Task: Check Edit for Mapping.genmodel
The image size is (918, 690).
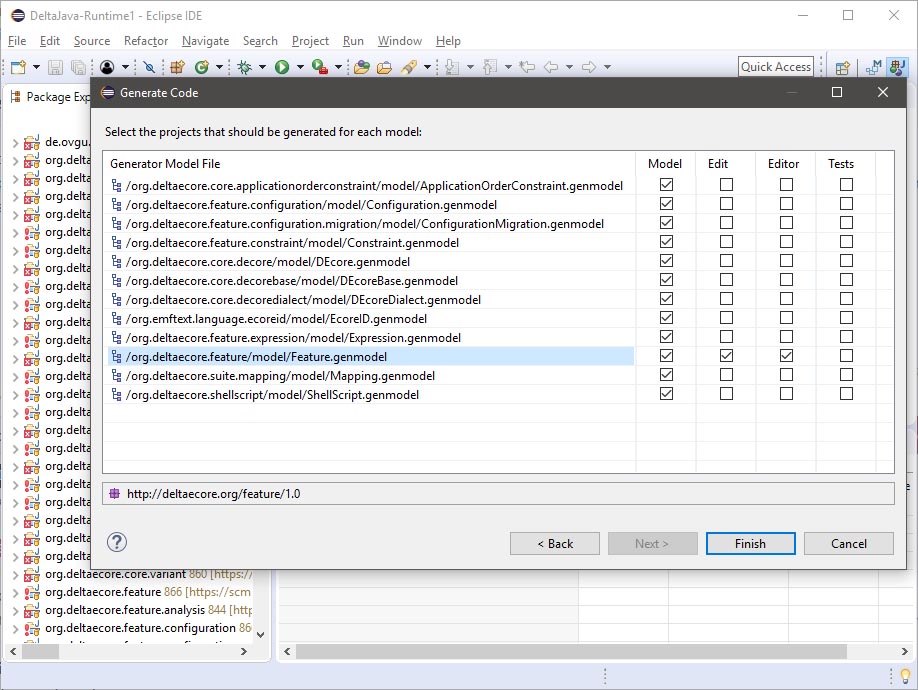Action: pos(727,375)
